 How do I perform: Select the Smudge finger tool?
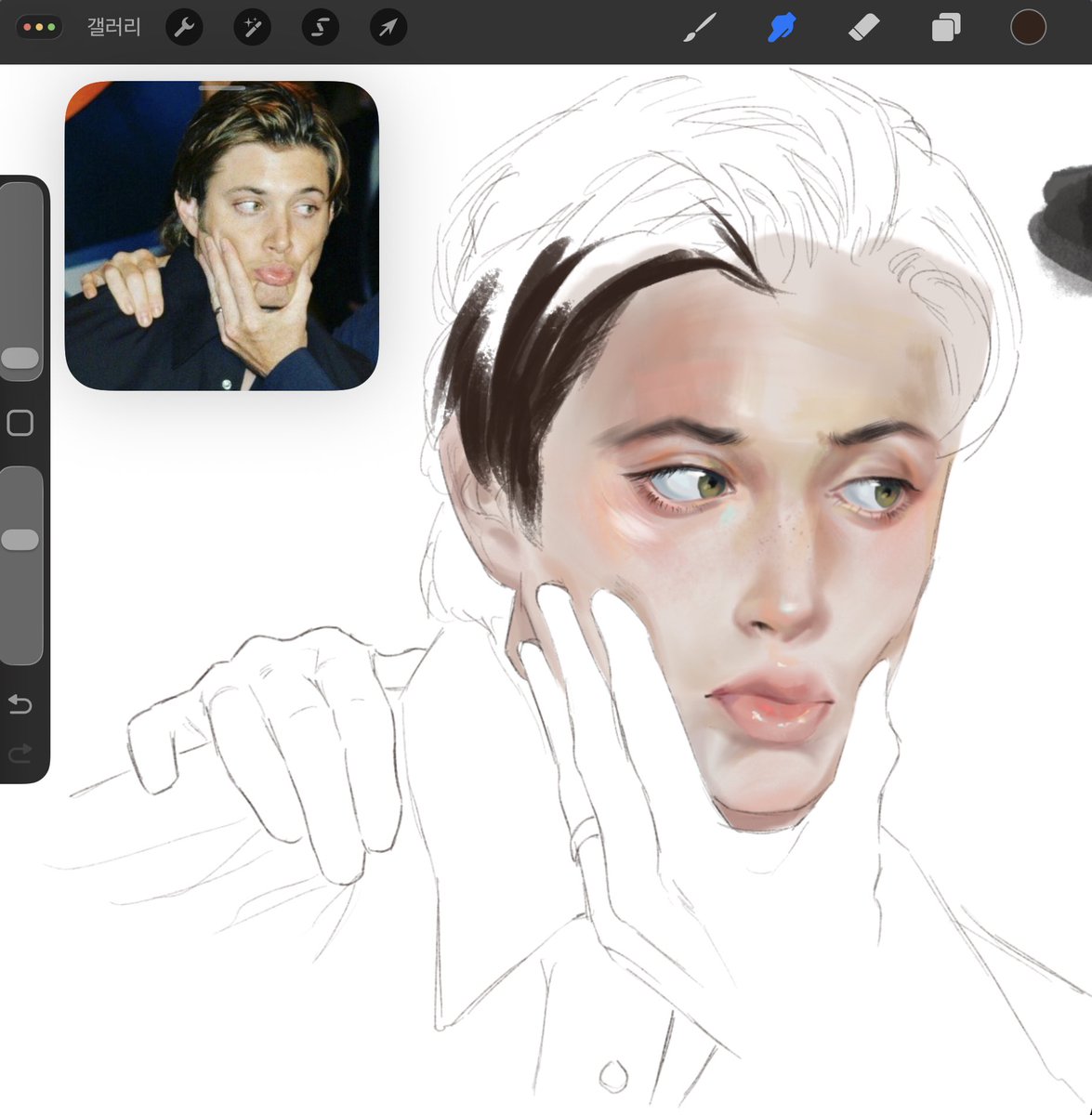point(782,28)
